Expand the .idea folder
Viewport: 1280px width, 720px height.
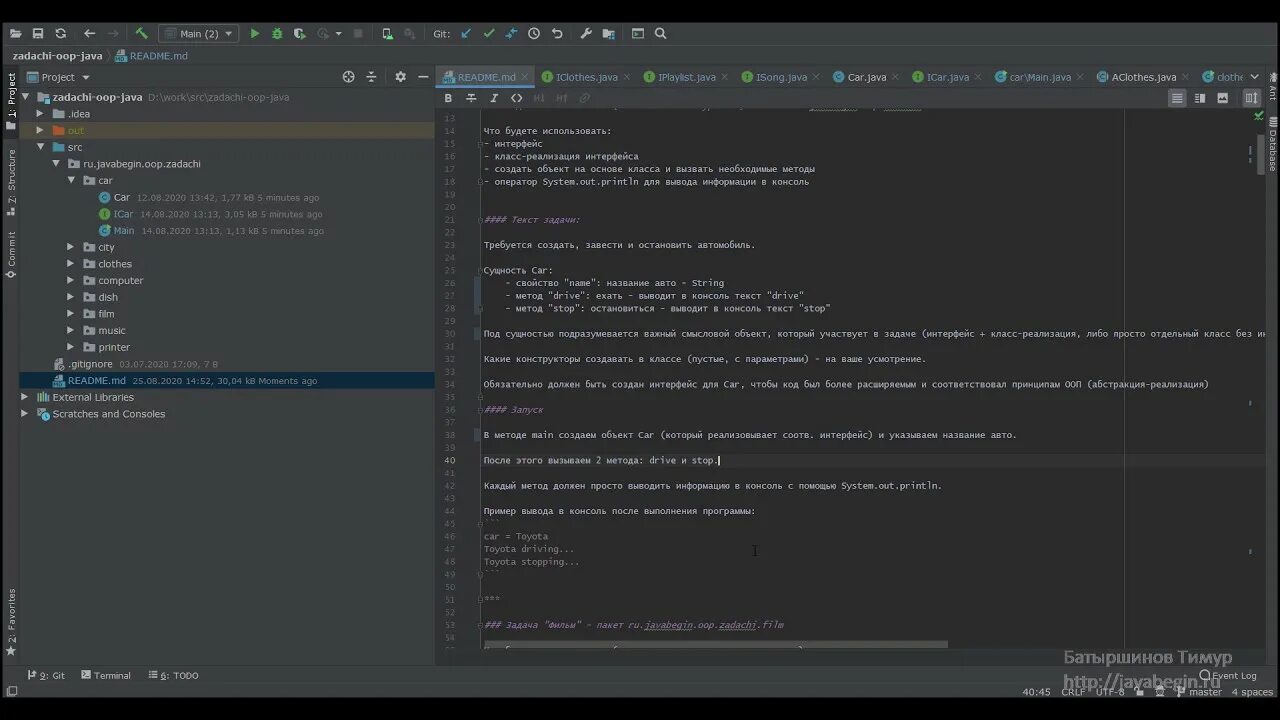tap(41, 114)
